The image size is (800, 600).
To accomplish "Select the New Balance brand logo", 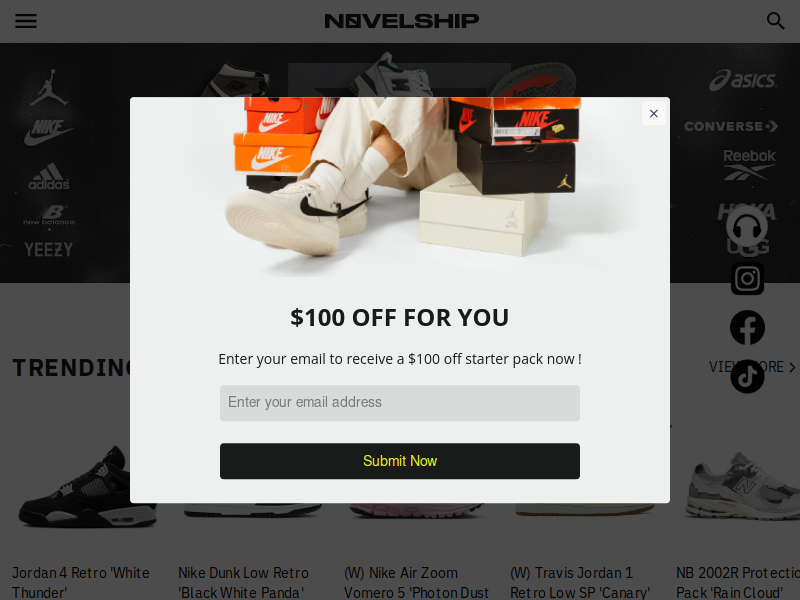I will click(x=49, y=215).
